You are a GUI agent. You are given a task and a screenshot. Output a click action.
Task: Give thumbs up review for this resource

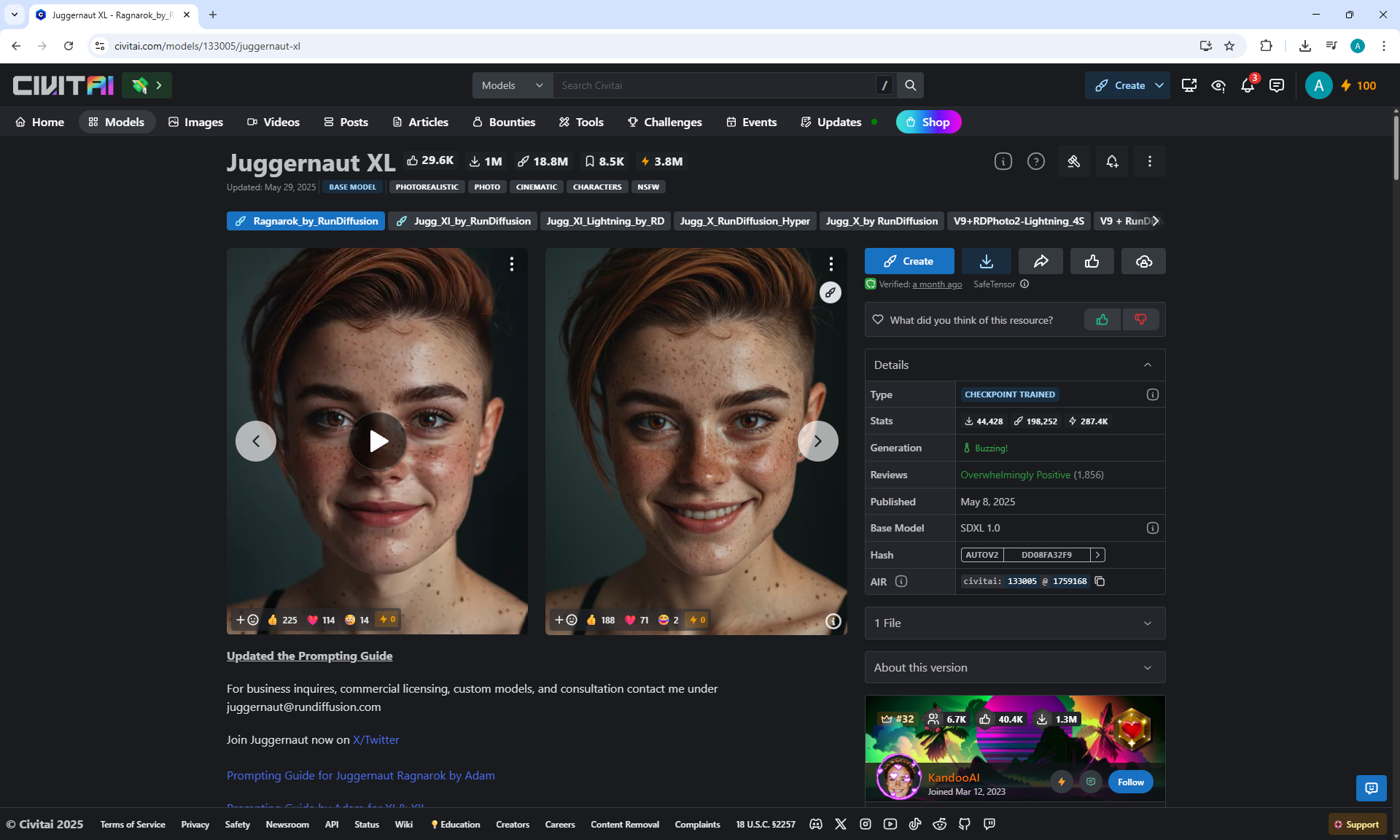(x=1102, y=319)
